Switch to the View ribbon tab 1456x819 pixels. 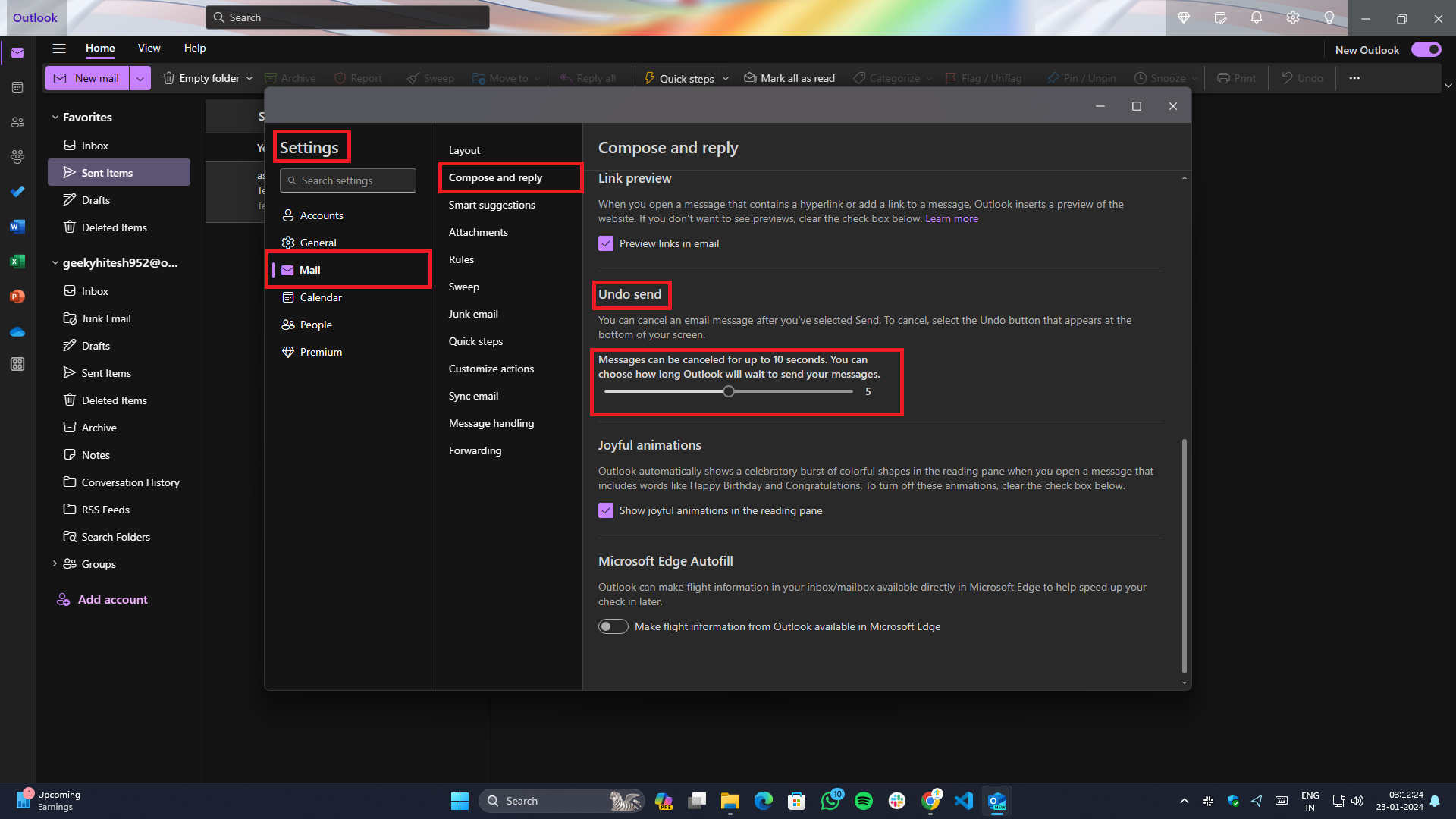pos(149,49)
